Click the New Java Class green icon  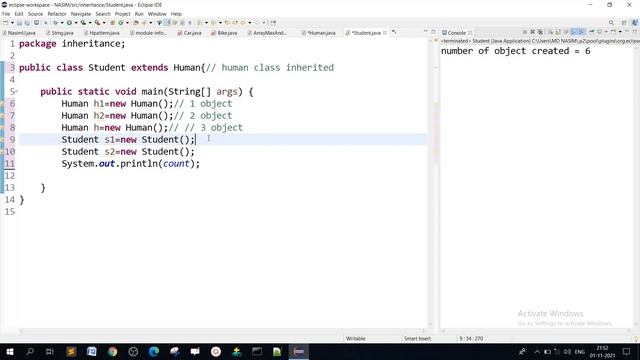121,23
